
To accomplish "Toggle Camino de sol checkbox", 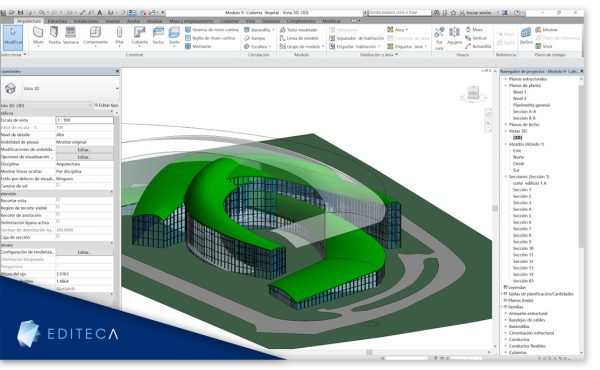I will [x=58, y=185].
